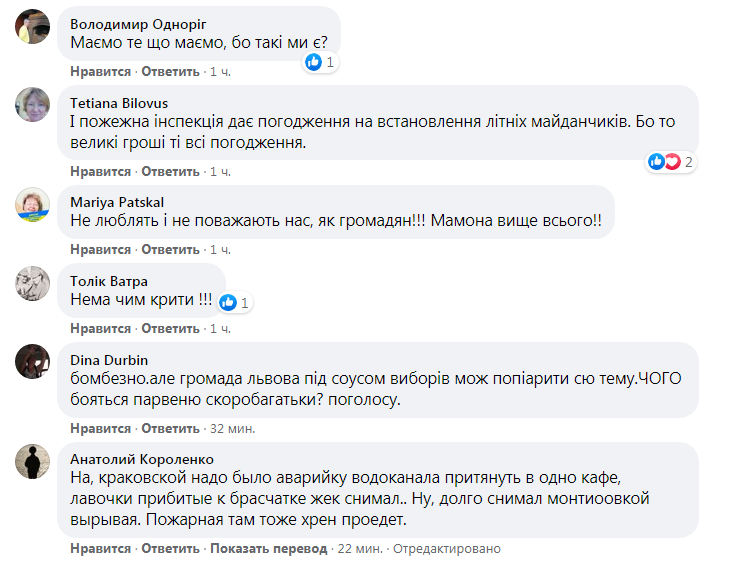Click Ответить under Толік Ватра's comment
The image size is (746, 561).
tap(170, 328)
